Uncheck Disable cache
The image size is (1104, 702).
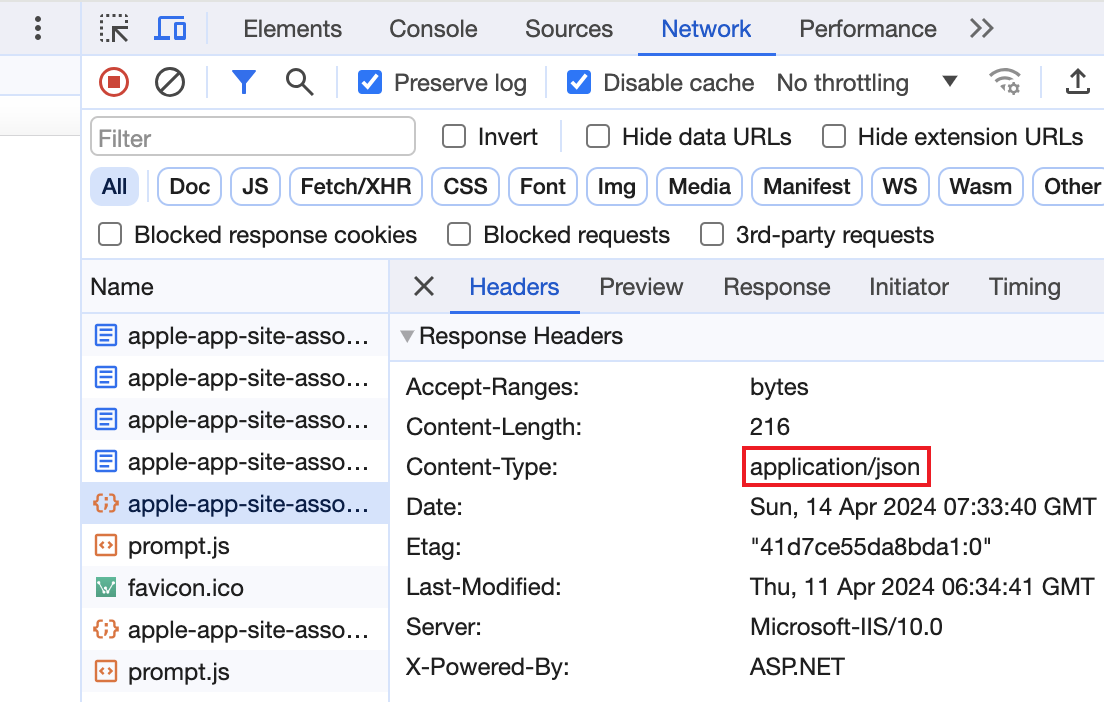tap(579, 82)
